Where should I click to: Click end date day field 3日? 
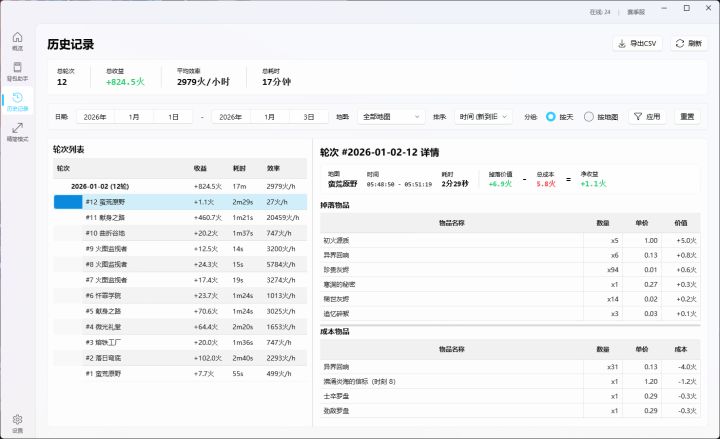pos(309,117)
